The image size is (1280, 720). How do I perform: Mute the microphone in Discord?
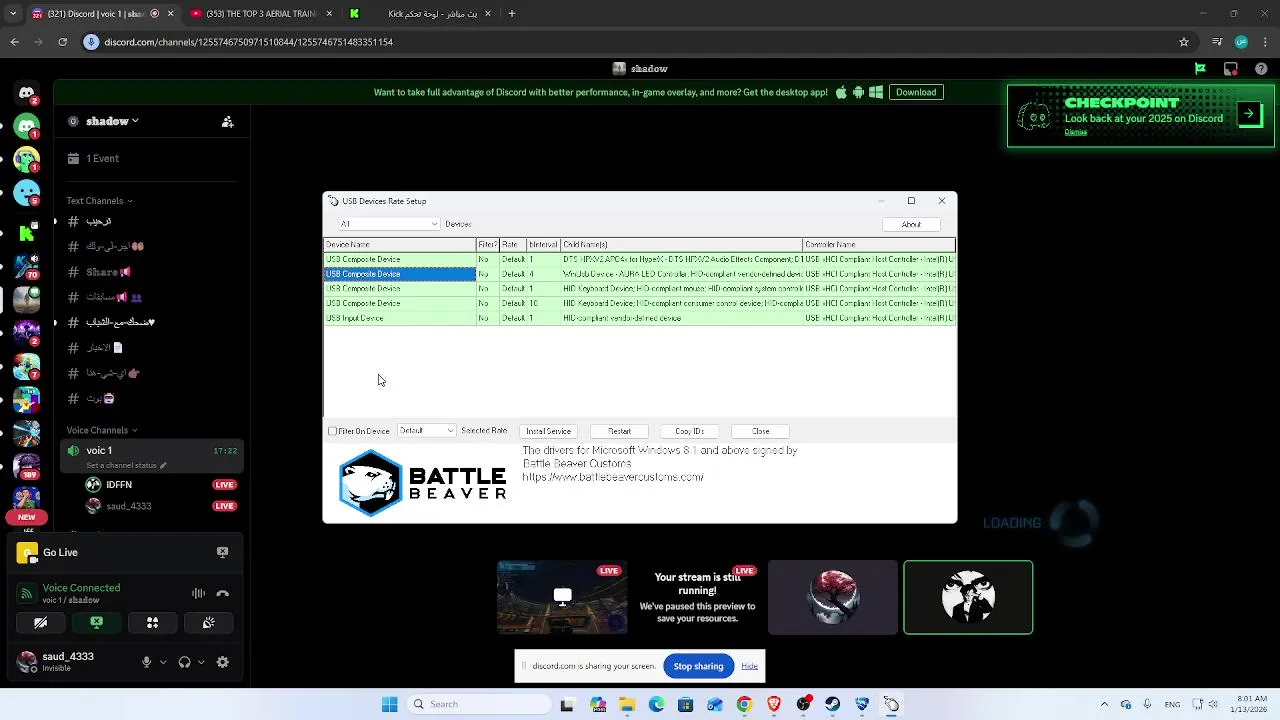146,662
